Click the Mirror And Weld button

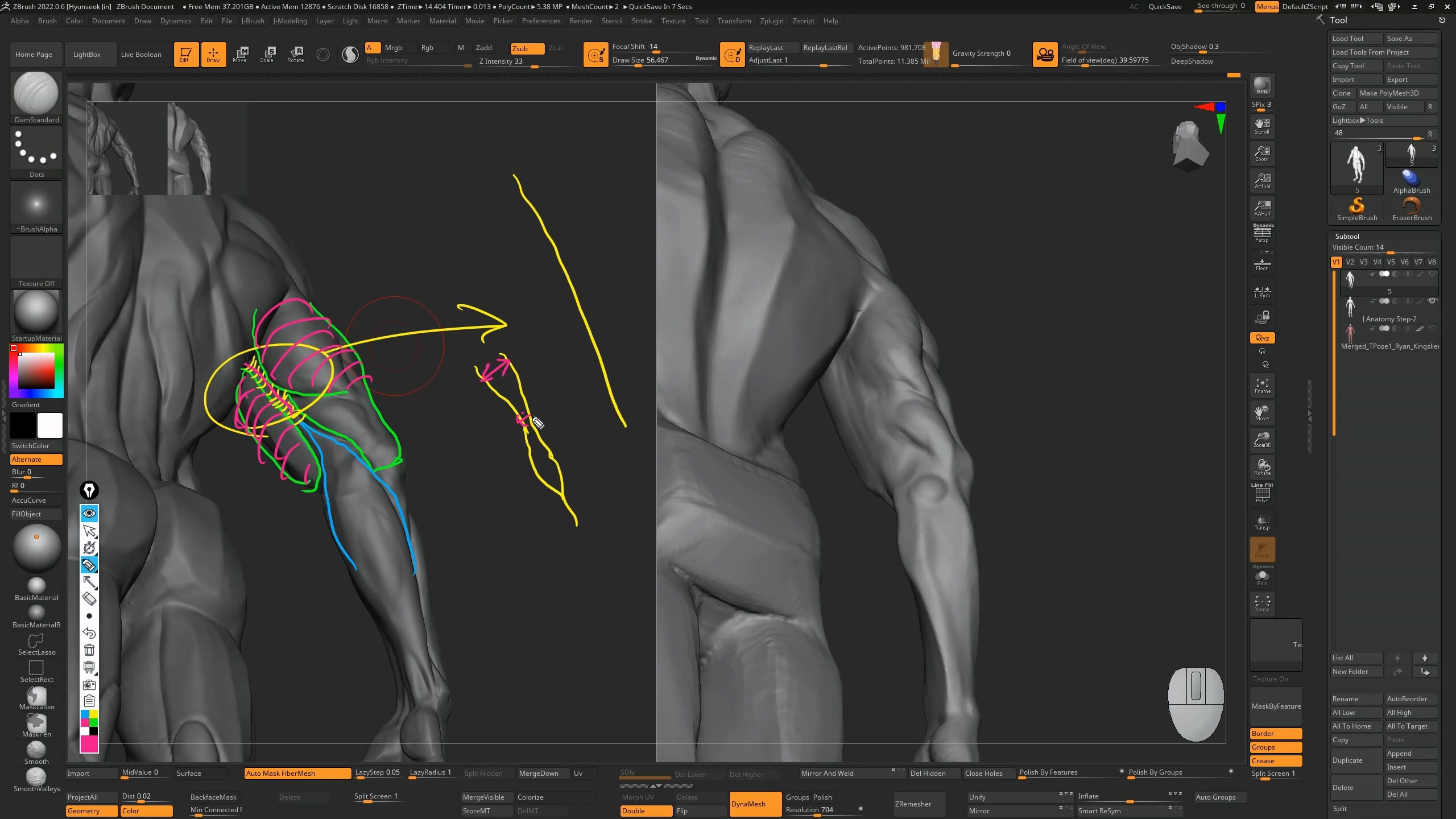coord(827,773)
